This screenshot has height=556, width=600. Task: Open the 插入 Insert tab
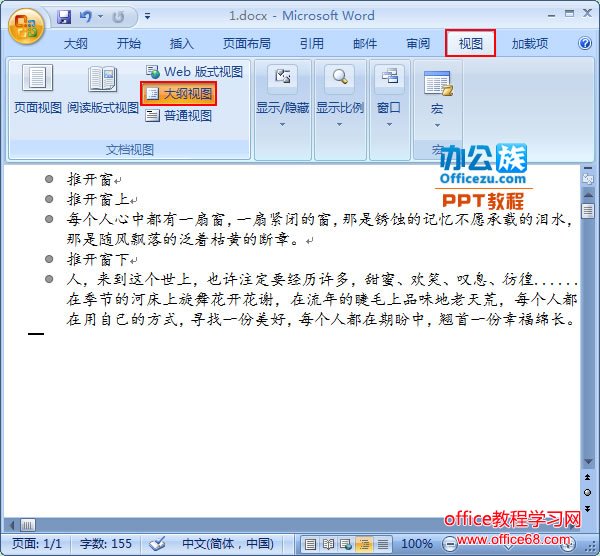(181, 43)
